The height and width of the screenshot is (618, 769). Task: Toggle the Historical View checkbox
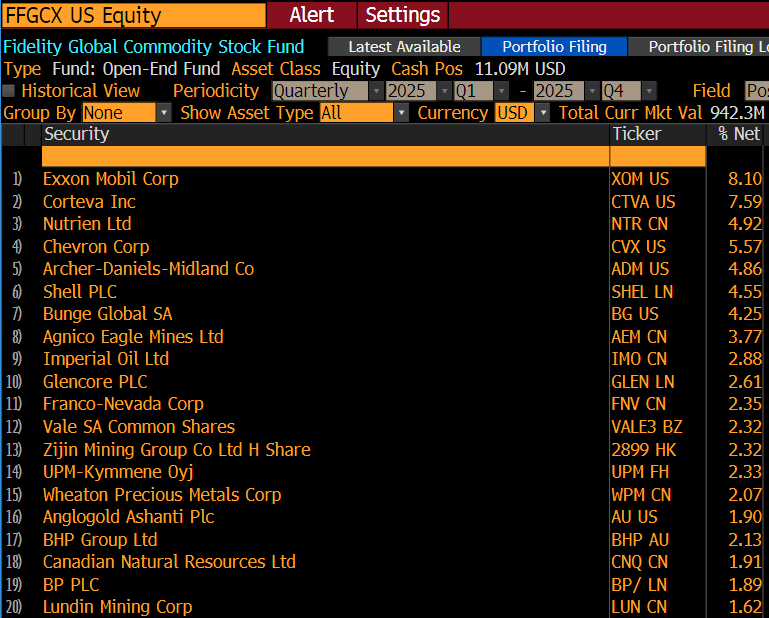tap(8, 91)
